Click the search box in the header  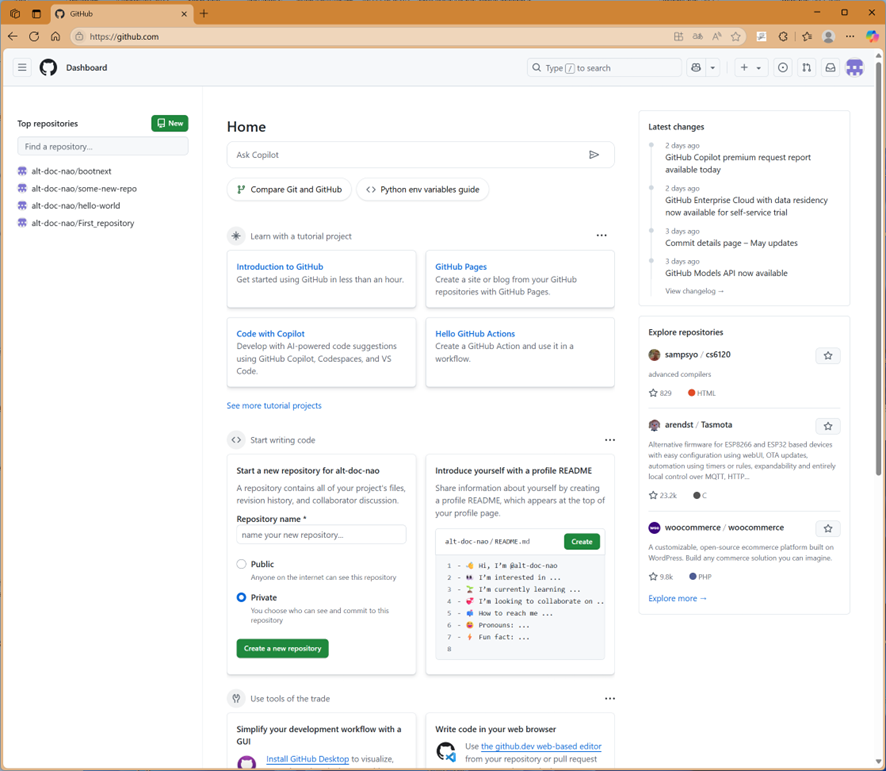tap(604, 68)
